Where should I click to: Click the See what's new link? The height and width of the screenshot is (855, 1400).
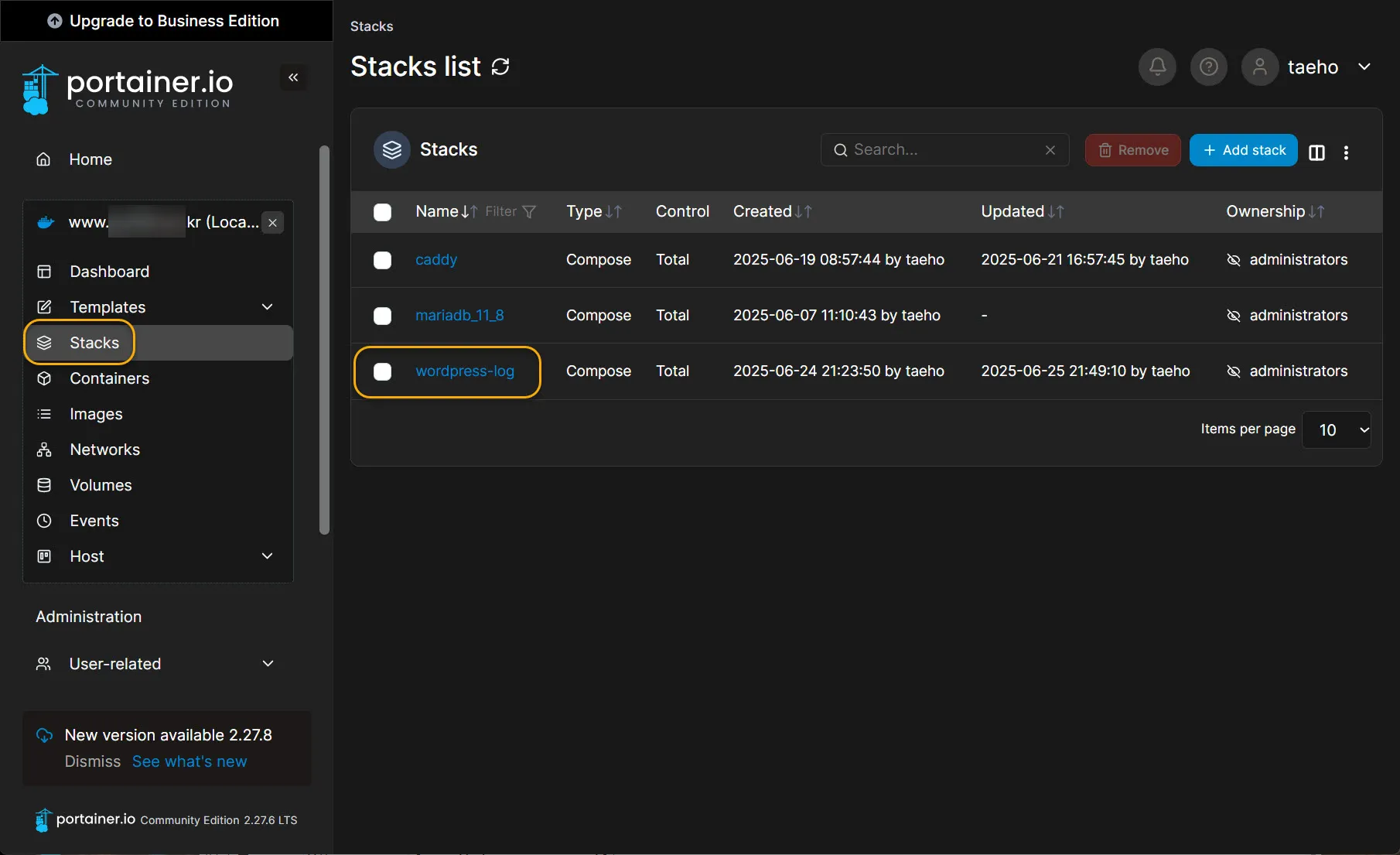[190, 761]
